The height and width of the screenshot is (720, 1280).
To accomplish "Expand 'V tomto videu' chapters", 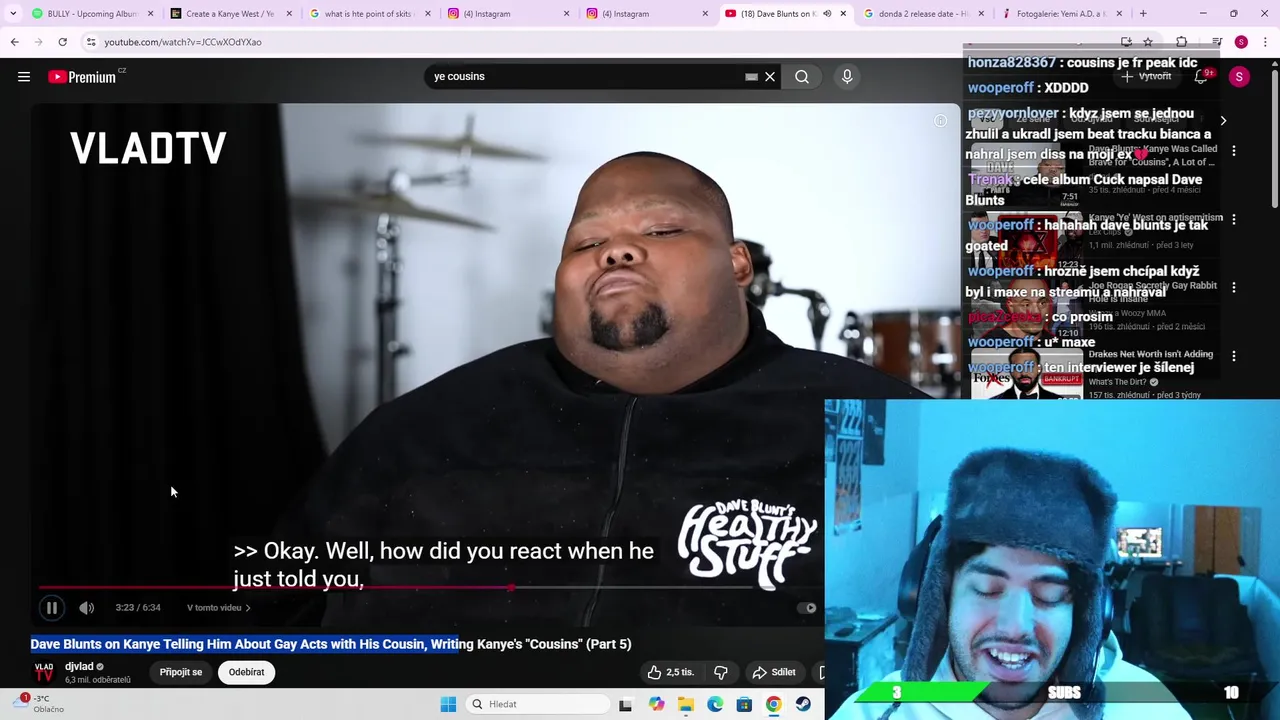I will coord(218,607).
